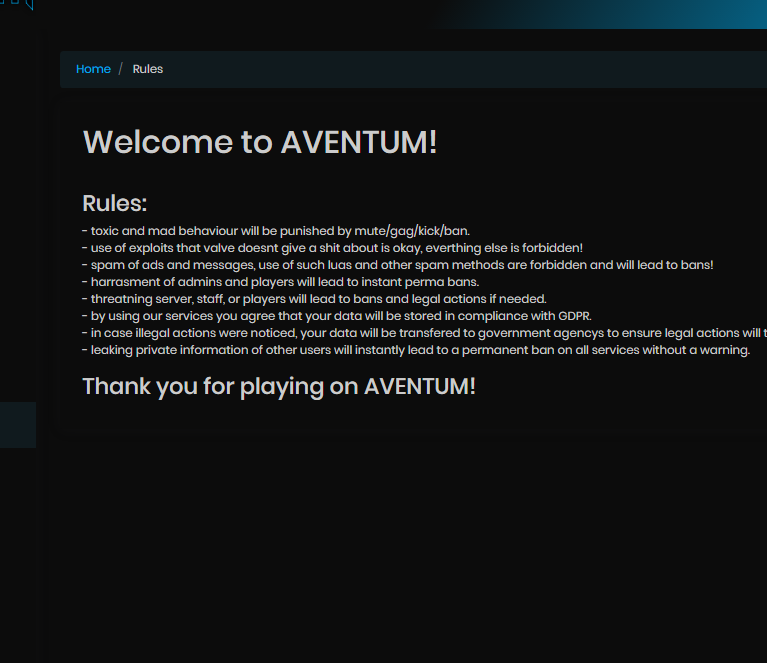The height and width of the screenshot is (663, 767).
Task: Click the toxic and mad behaviour rule
Action: pos(276,231)
